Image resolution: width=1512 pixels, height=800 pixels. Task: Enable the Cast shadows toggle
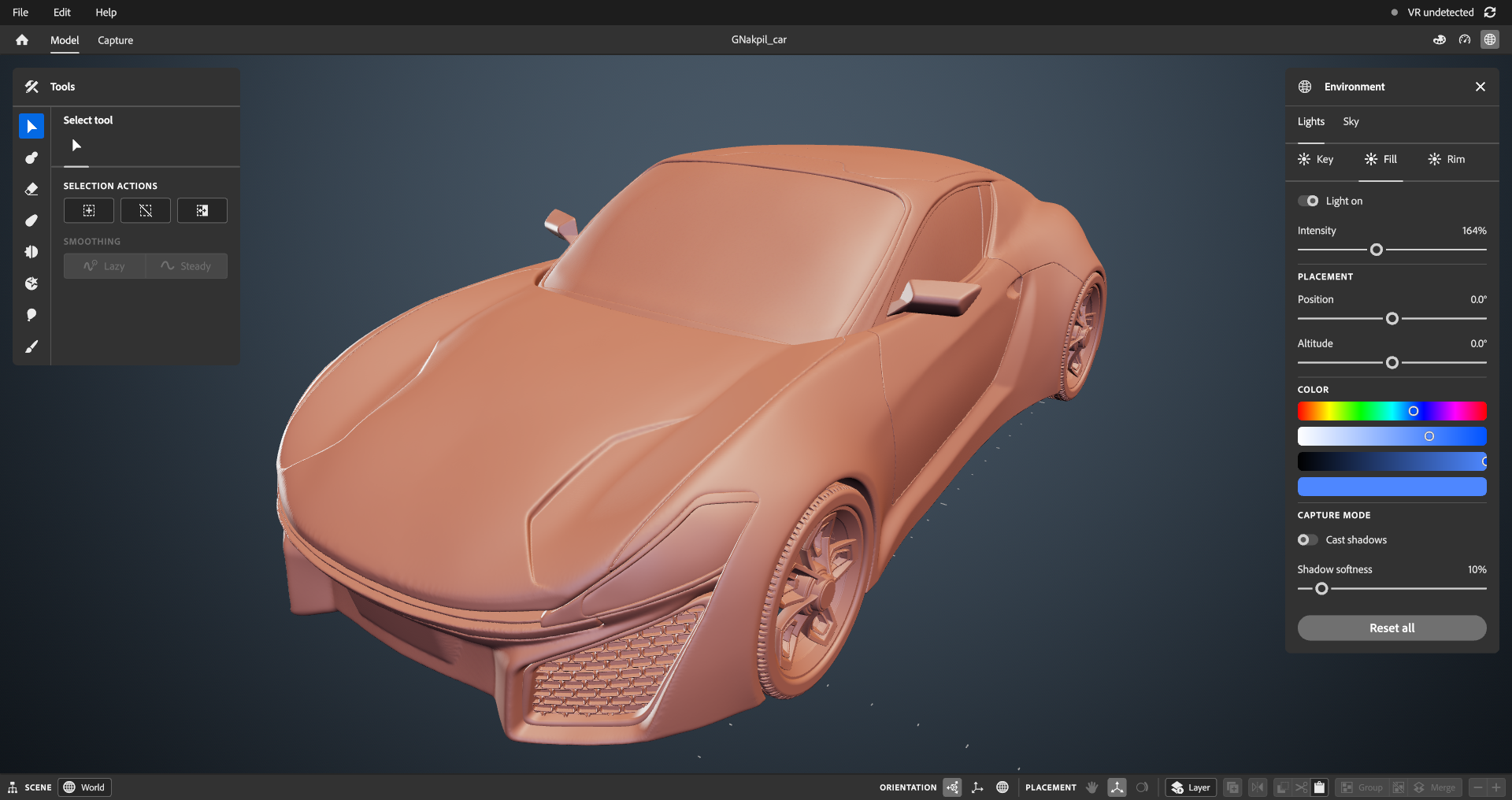click(x=1308, y=539)
